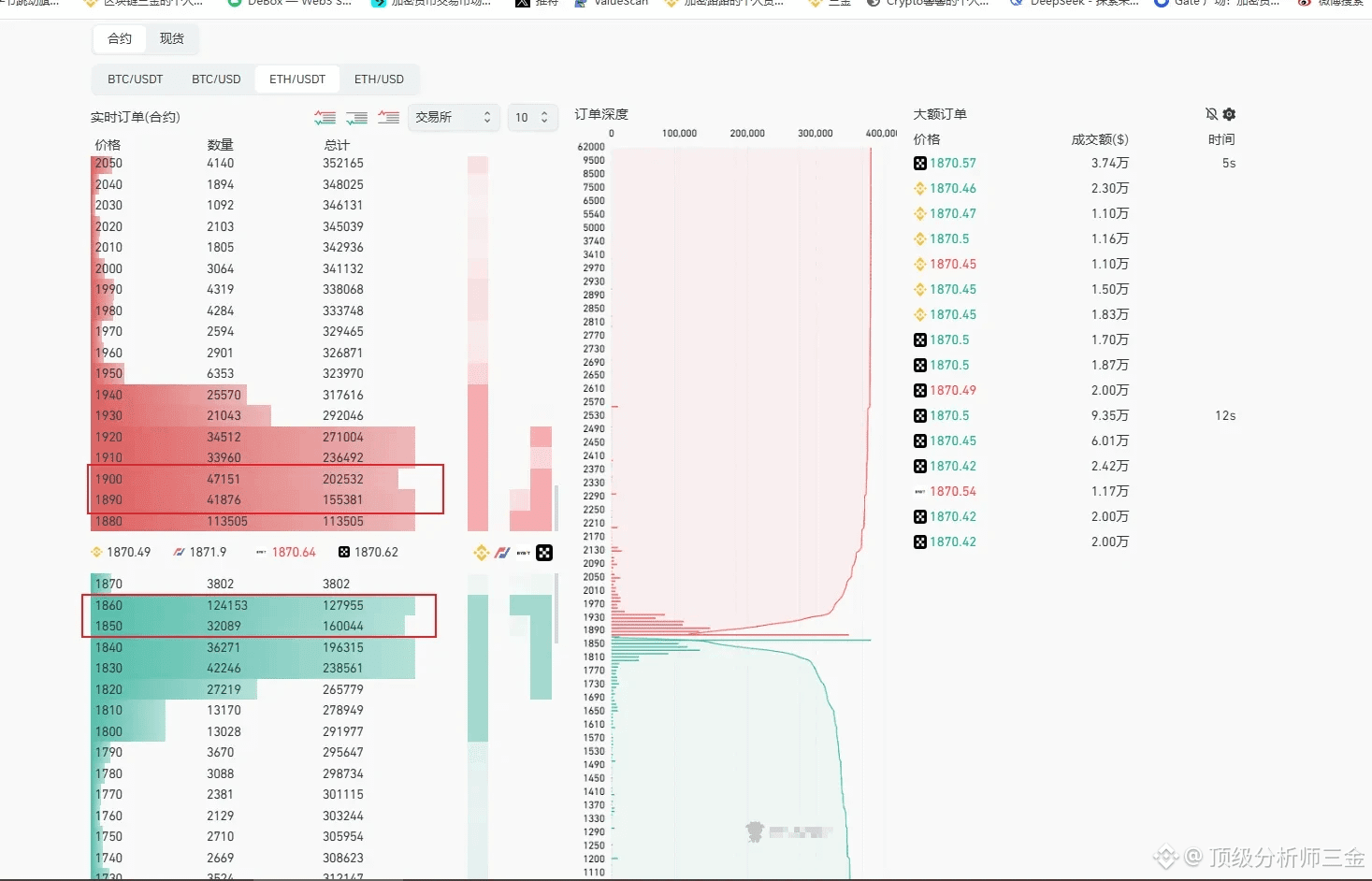
Task: Select OKX icon above heatmap columns
Action: coord(544,553)
